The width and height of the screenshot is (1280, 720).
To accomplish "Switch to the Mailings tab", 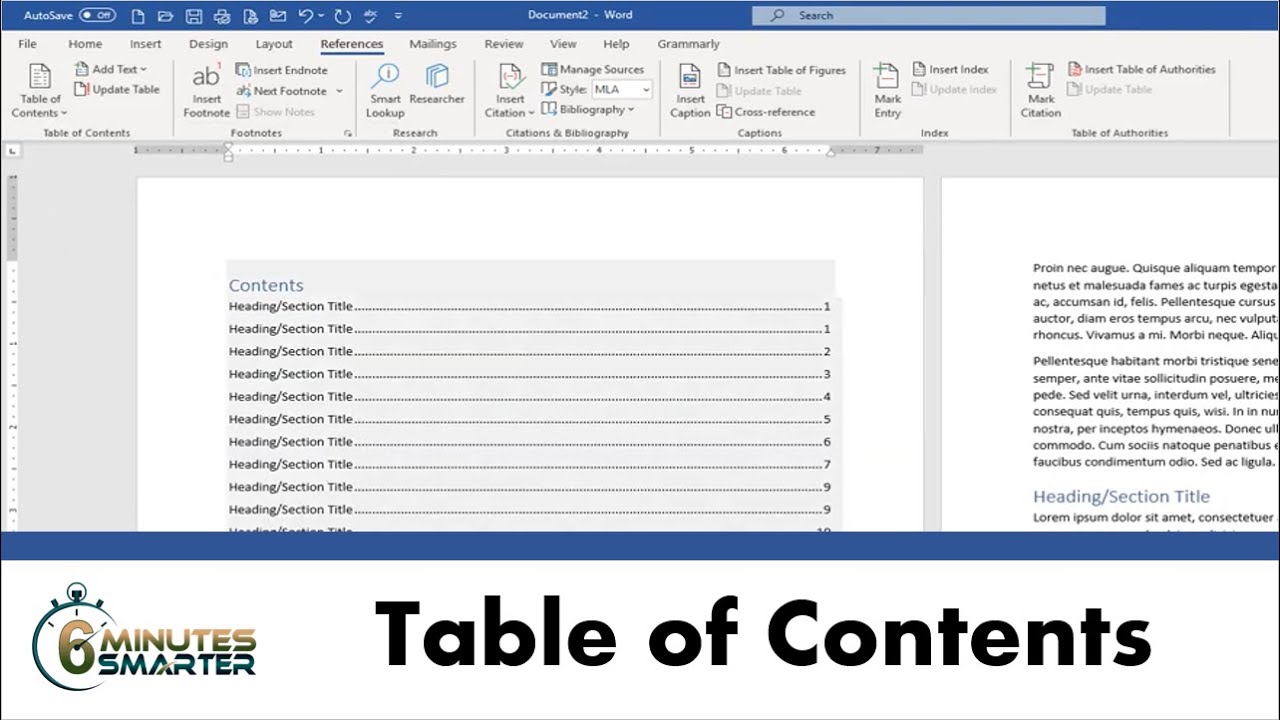I will (x=433, y=44).
